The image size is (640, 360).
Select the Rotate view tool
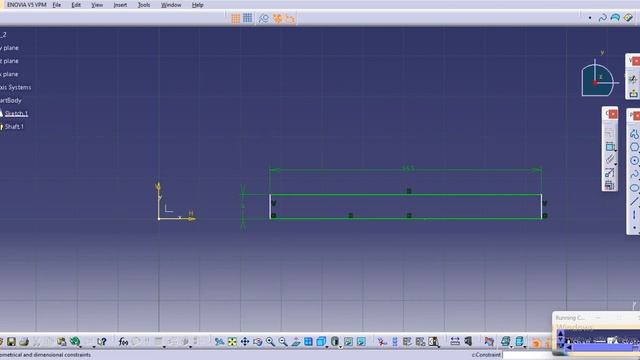[257, 342]
